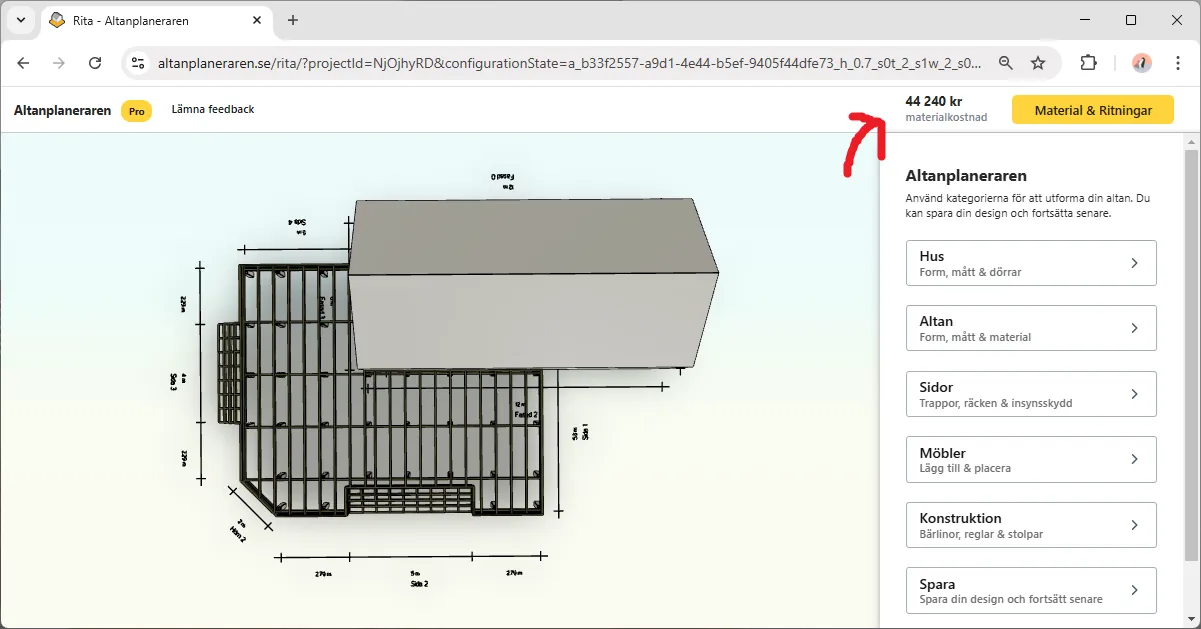Select the Rita - Altanplaneraren tab

click(150, 20)
